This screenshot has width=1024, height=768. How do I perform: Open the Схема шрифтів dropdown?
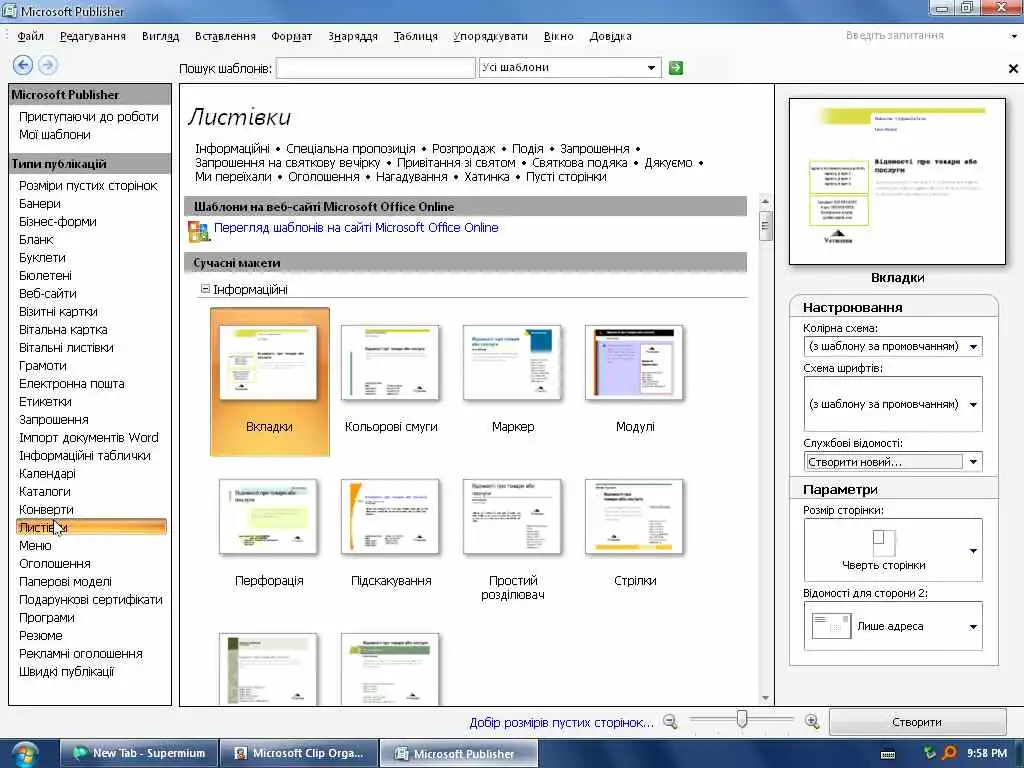[973, 404]
